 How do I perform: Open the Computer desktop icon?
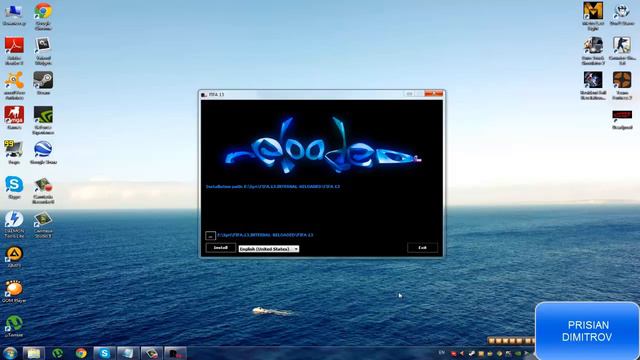point(14,15)
